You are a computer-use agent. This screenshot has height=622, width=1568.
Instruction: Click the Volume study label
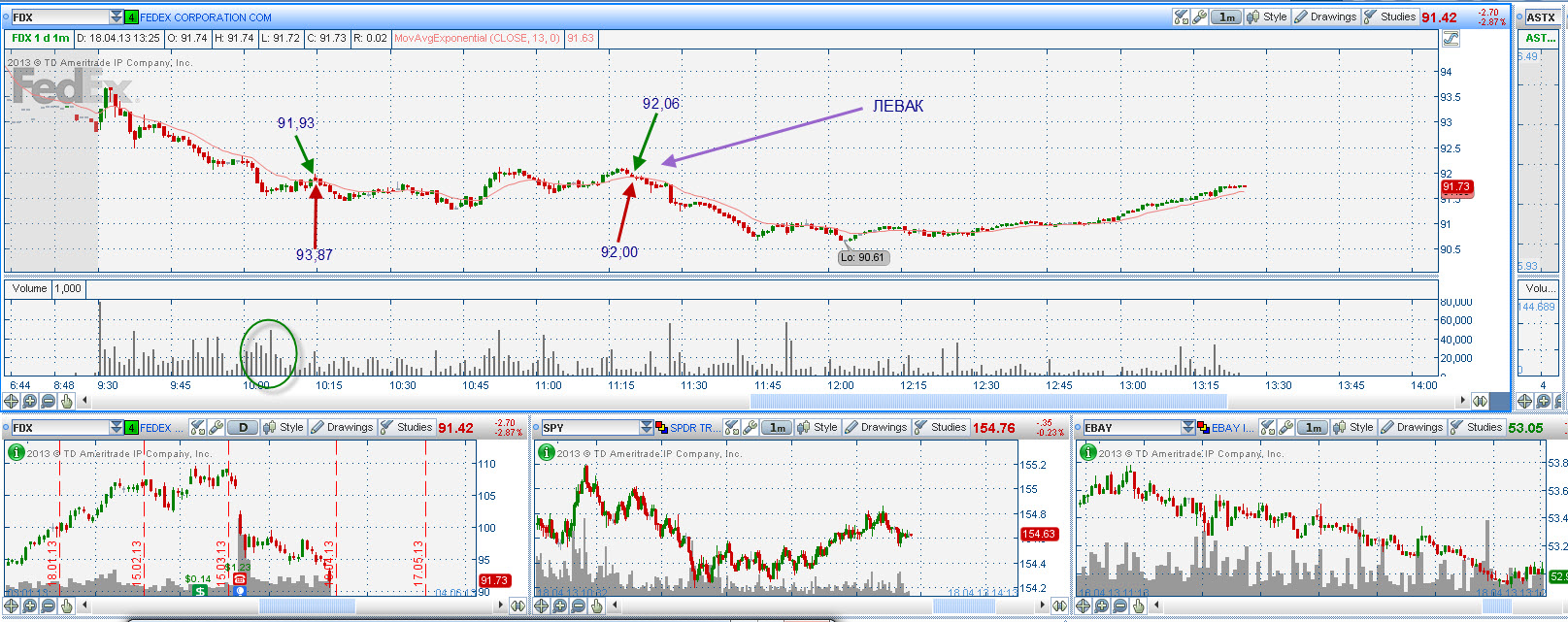(29, 288)
